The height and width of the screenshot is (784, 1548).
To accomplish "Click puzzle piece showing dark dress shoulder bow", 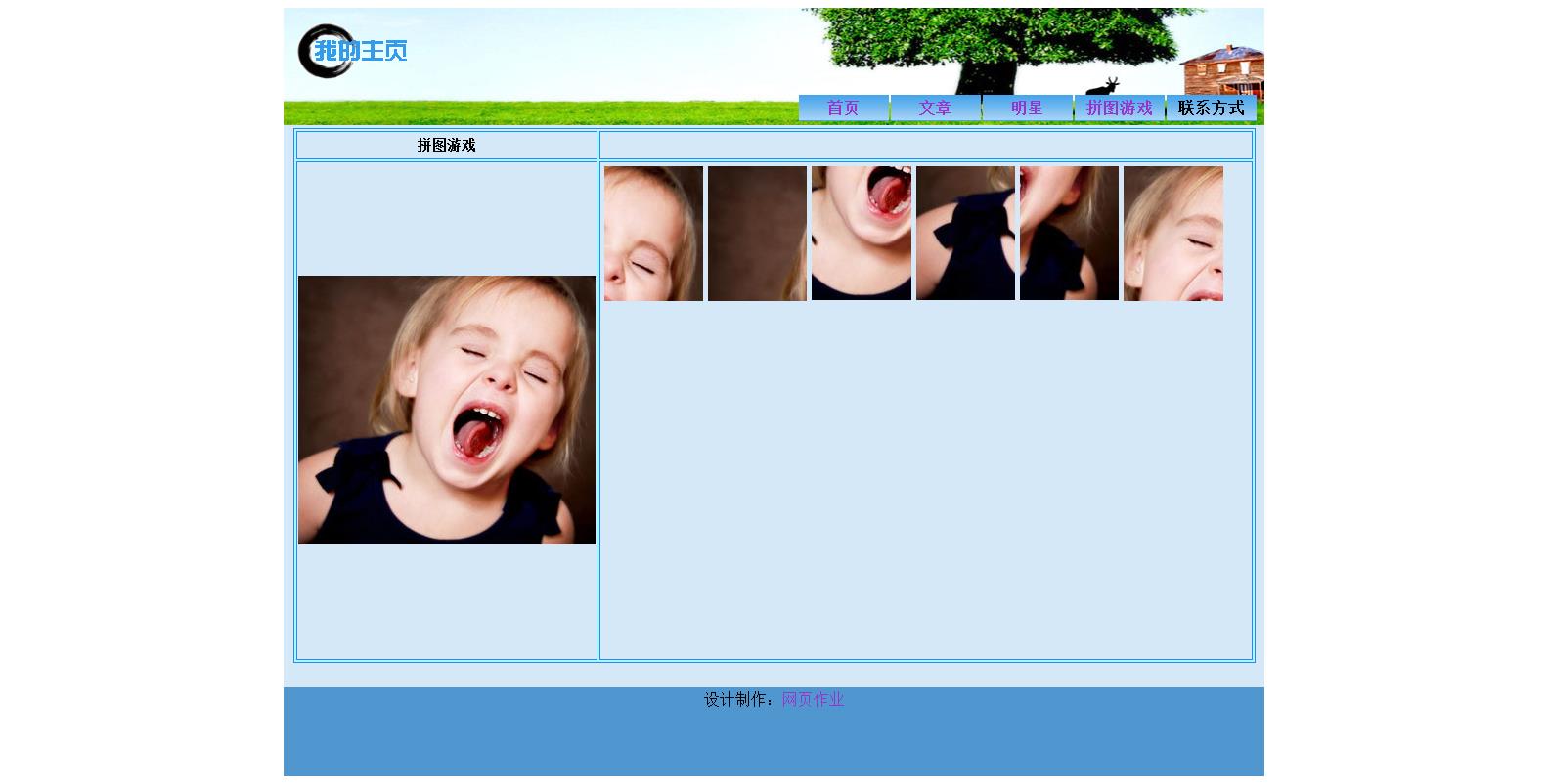I will (x=965, y=234).
